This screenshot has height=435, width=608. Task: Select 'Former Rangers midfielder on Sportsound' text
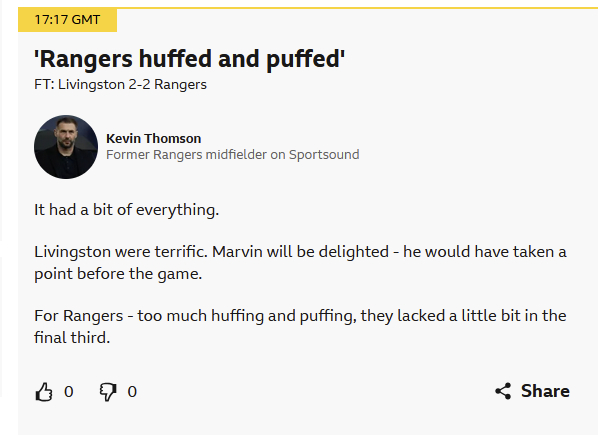click(232, 155)
